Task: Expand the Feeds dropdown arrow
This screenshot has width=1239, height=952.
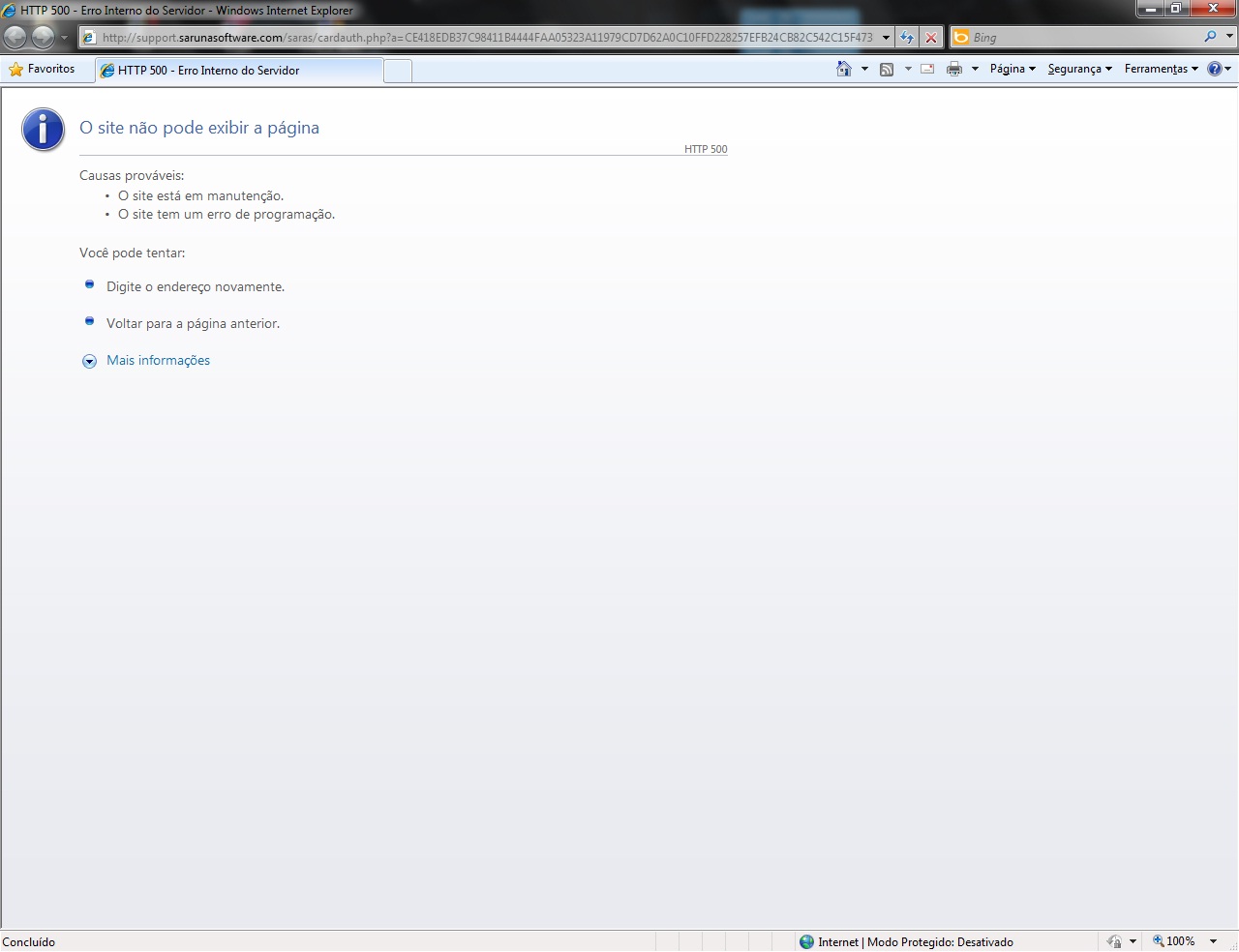Action: pos(908,69)
